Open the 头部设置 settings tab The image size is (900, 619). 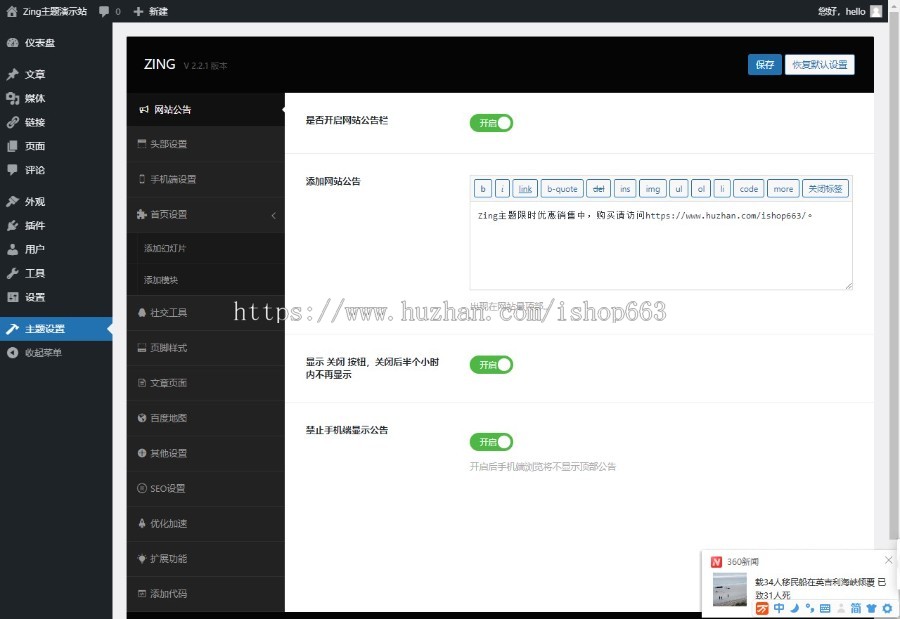[x=205, y=144]
